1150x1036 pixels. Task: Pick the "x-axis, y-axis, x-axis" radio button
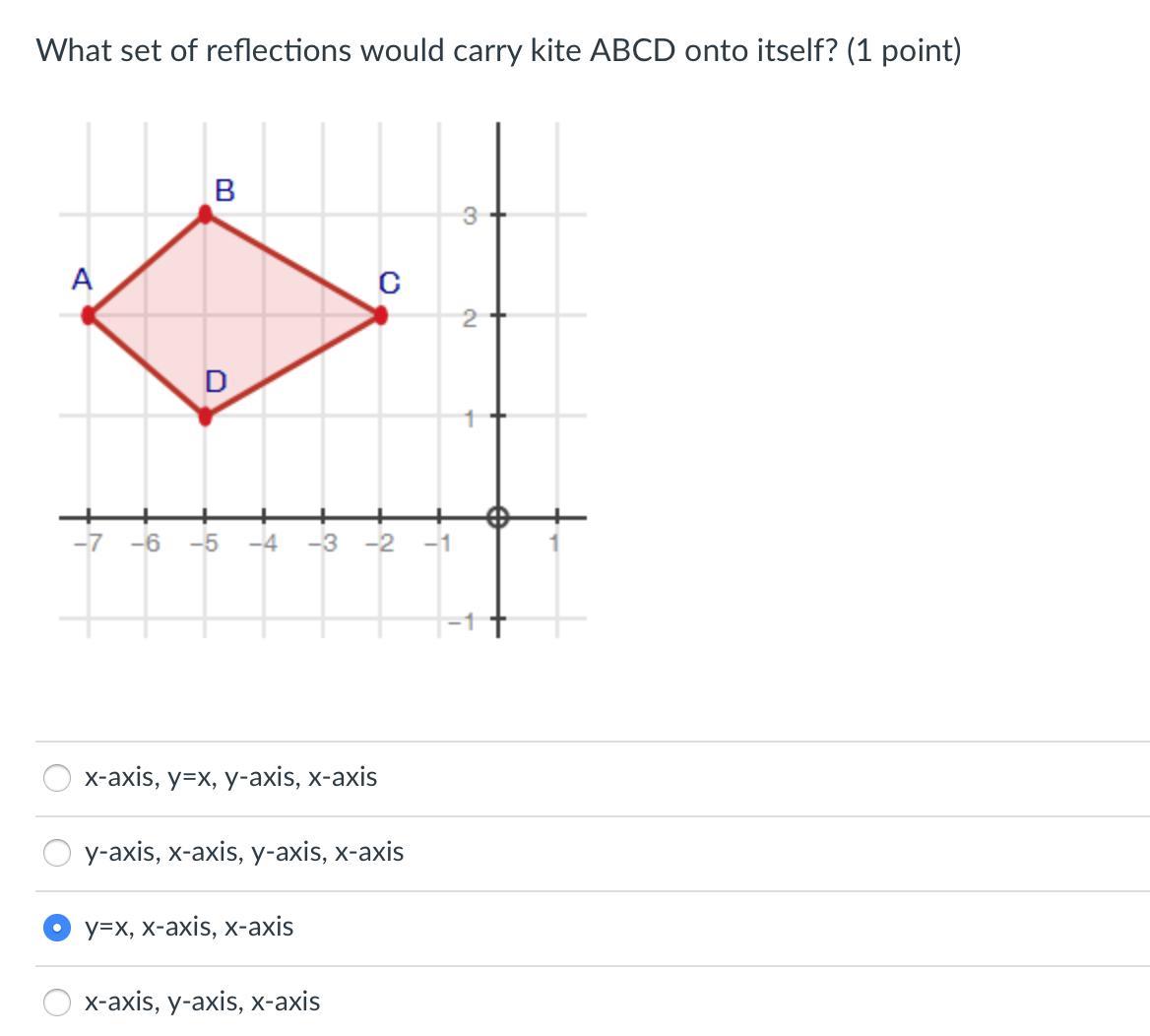pos(58,1003)
